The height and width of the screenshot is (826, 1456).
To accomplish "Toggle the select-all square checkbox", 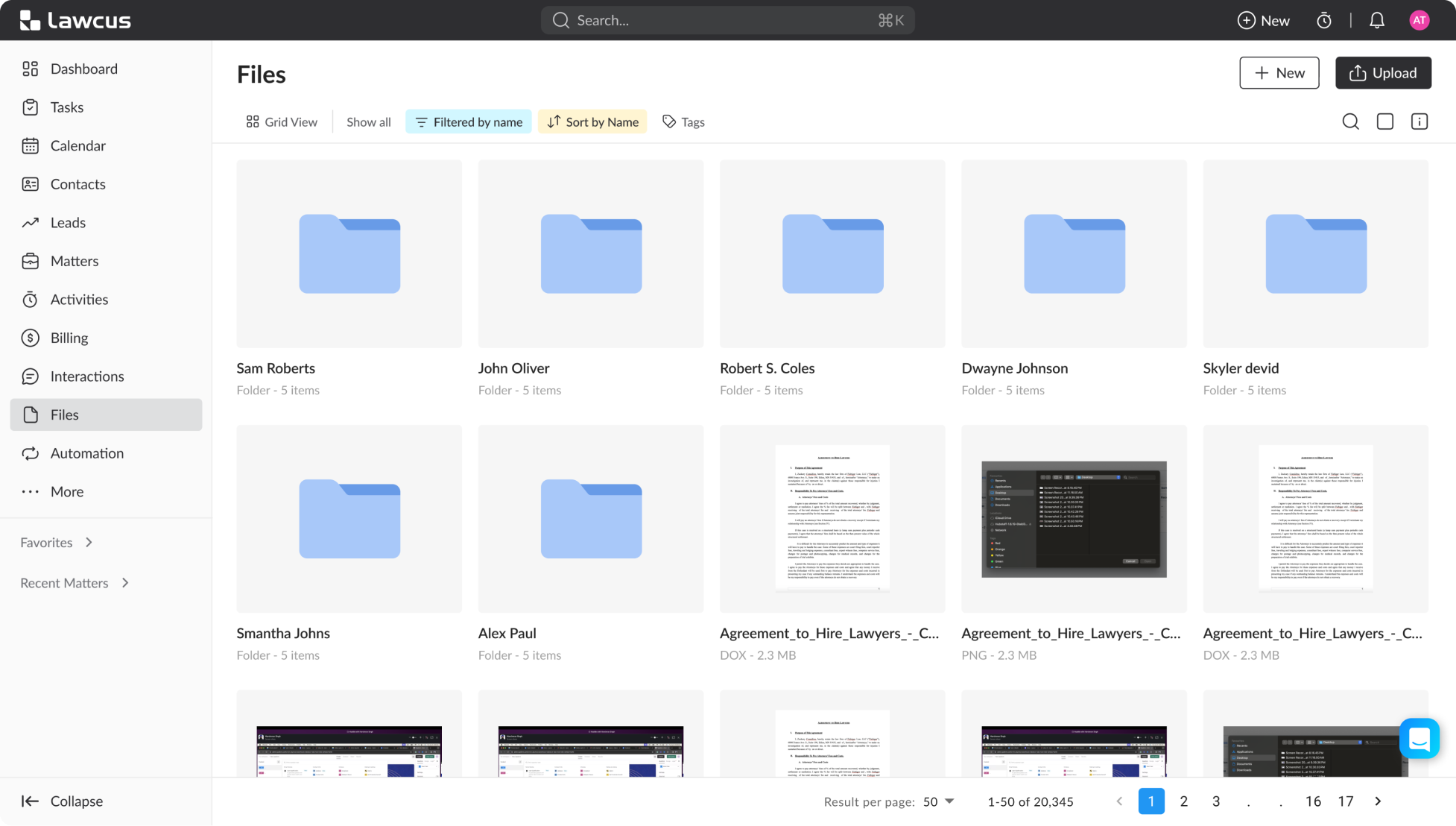I will (x=1384, y=122).
